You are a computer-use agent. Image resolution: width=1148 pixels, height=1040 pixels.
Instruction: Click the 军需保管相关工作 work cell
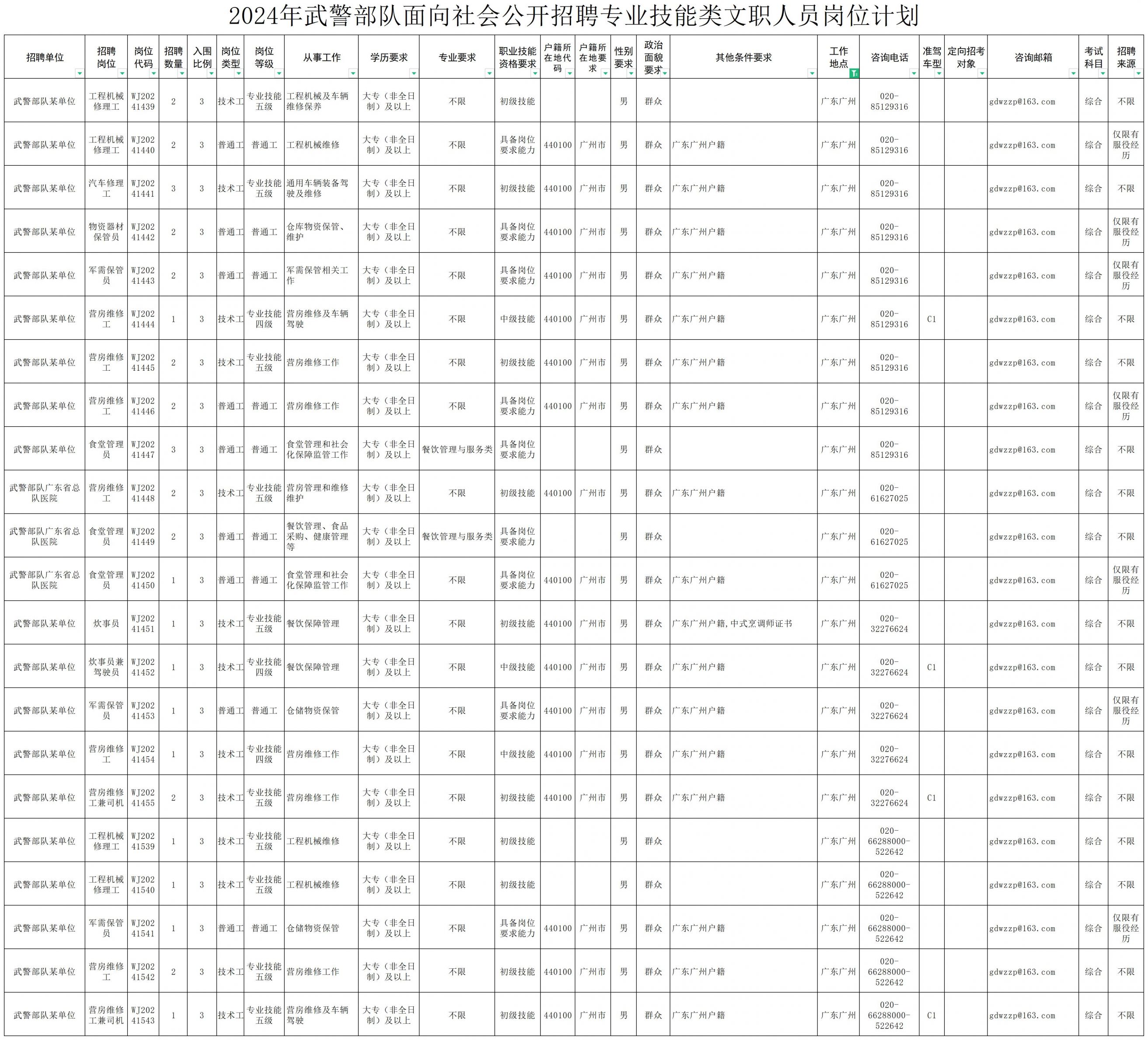(x=322, y=275)
